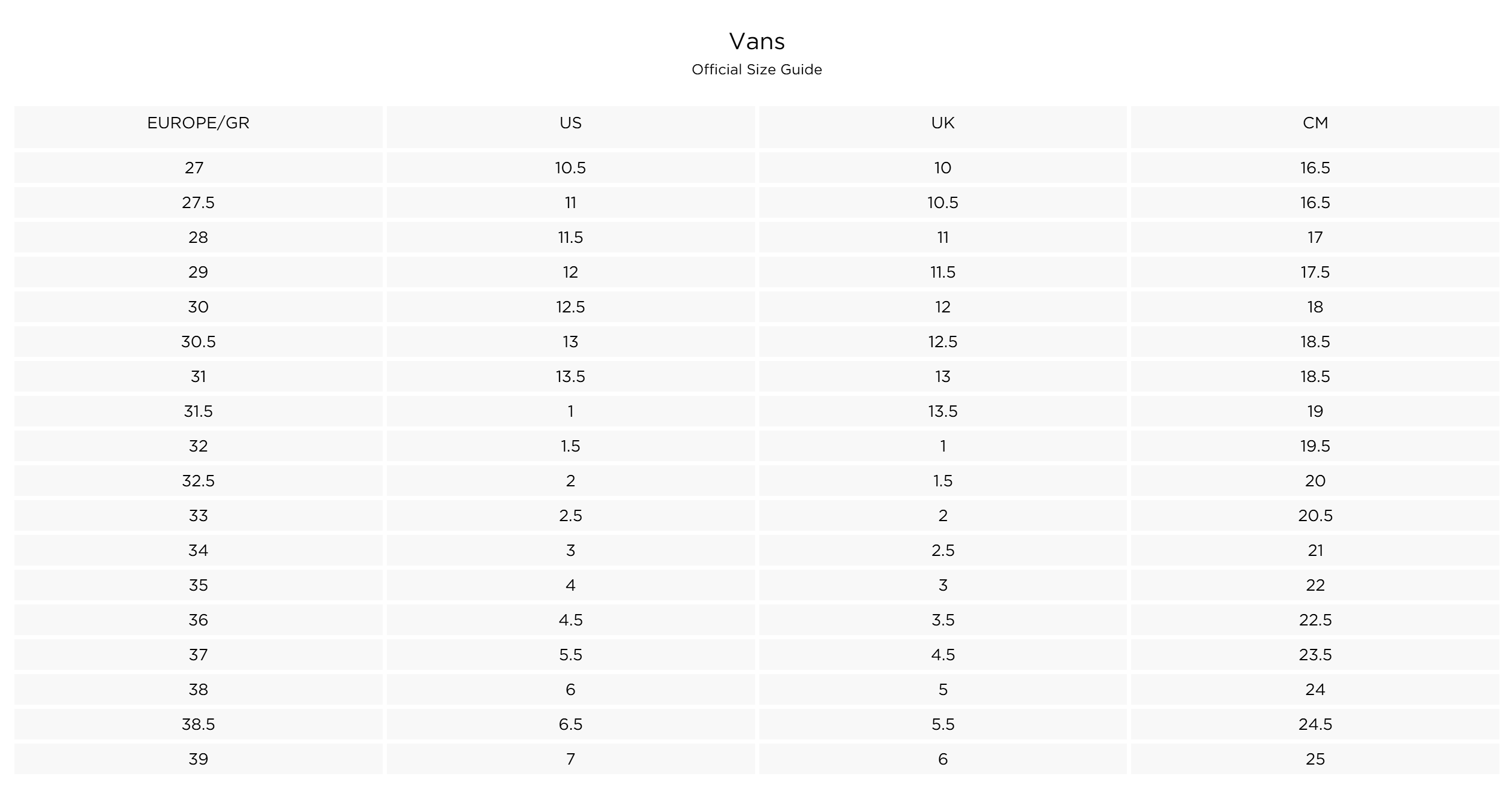Click the UK 5.5 size cell
This screenshot has width=1512, height=788.
pos(943,724)
